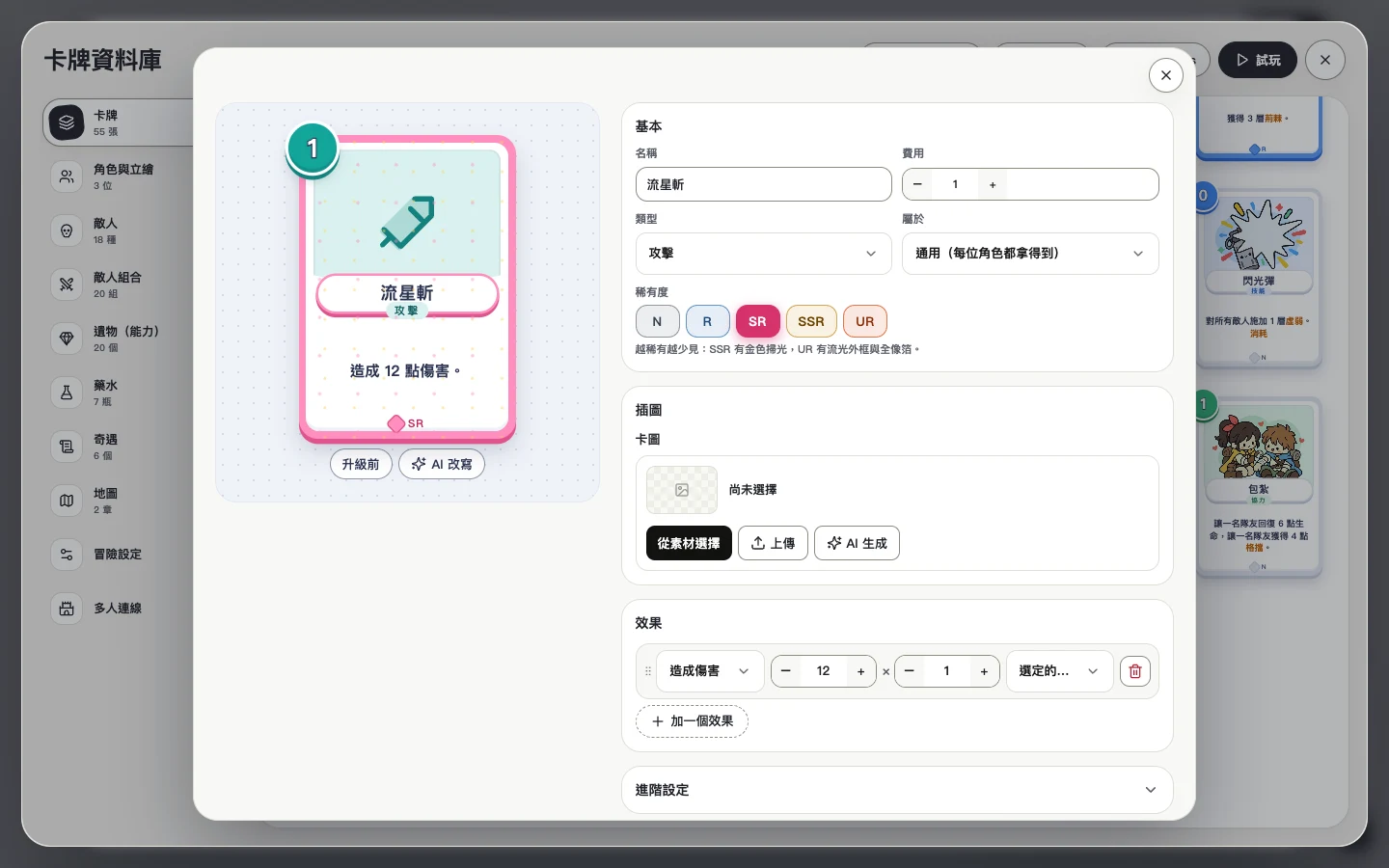Select rarity SSR
Screen dimensions: 1389x868
point(811,321)
